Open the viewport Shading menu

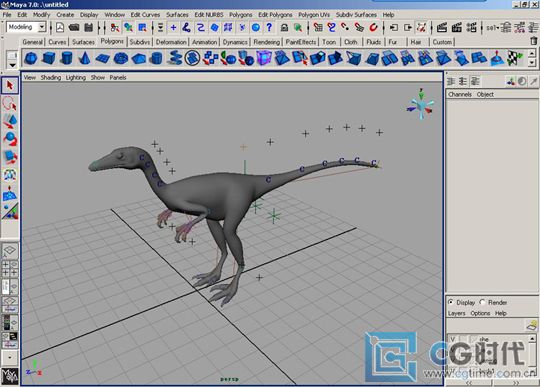[51, 77]
